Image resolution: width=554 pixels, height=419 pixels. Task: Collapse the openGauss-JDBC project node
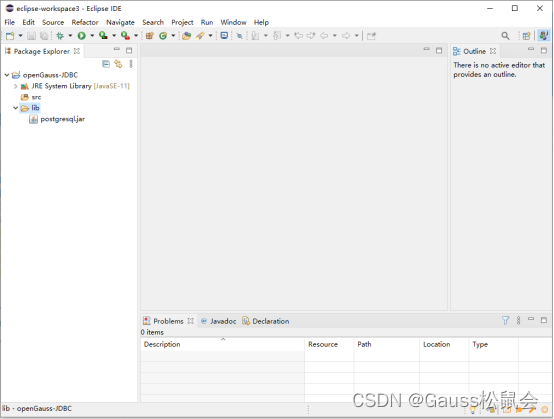coord(7,75)
